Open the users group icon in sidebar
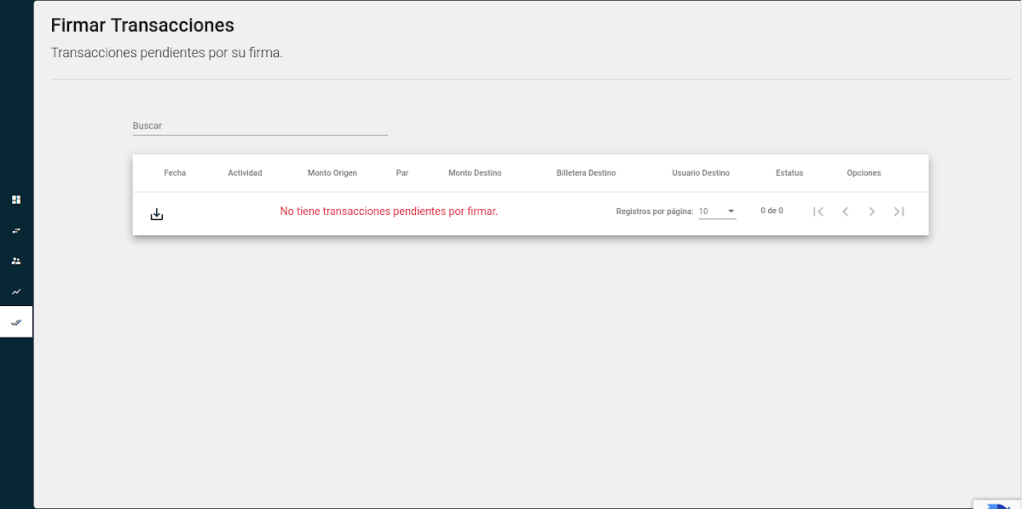The image size is (1023, 509). click(x=16, y=261)
